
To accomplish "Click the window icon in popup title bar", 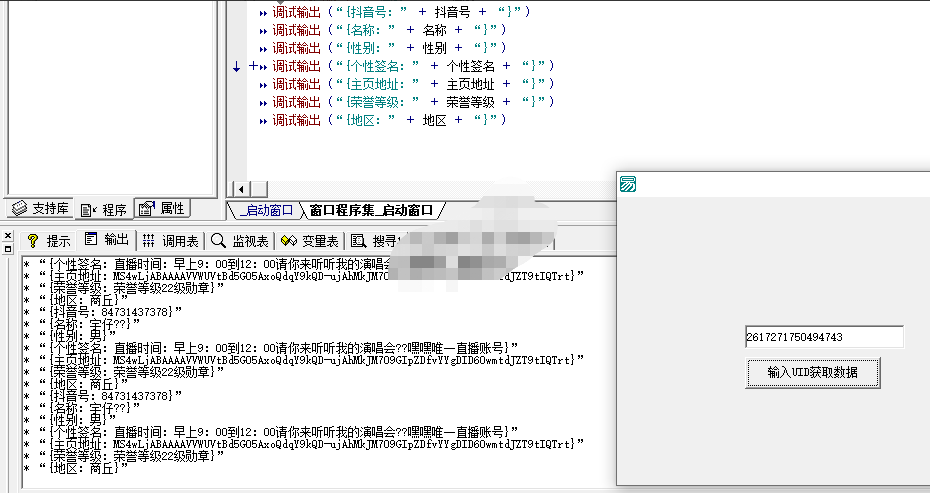I will (628, 184).
